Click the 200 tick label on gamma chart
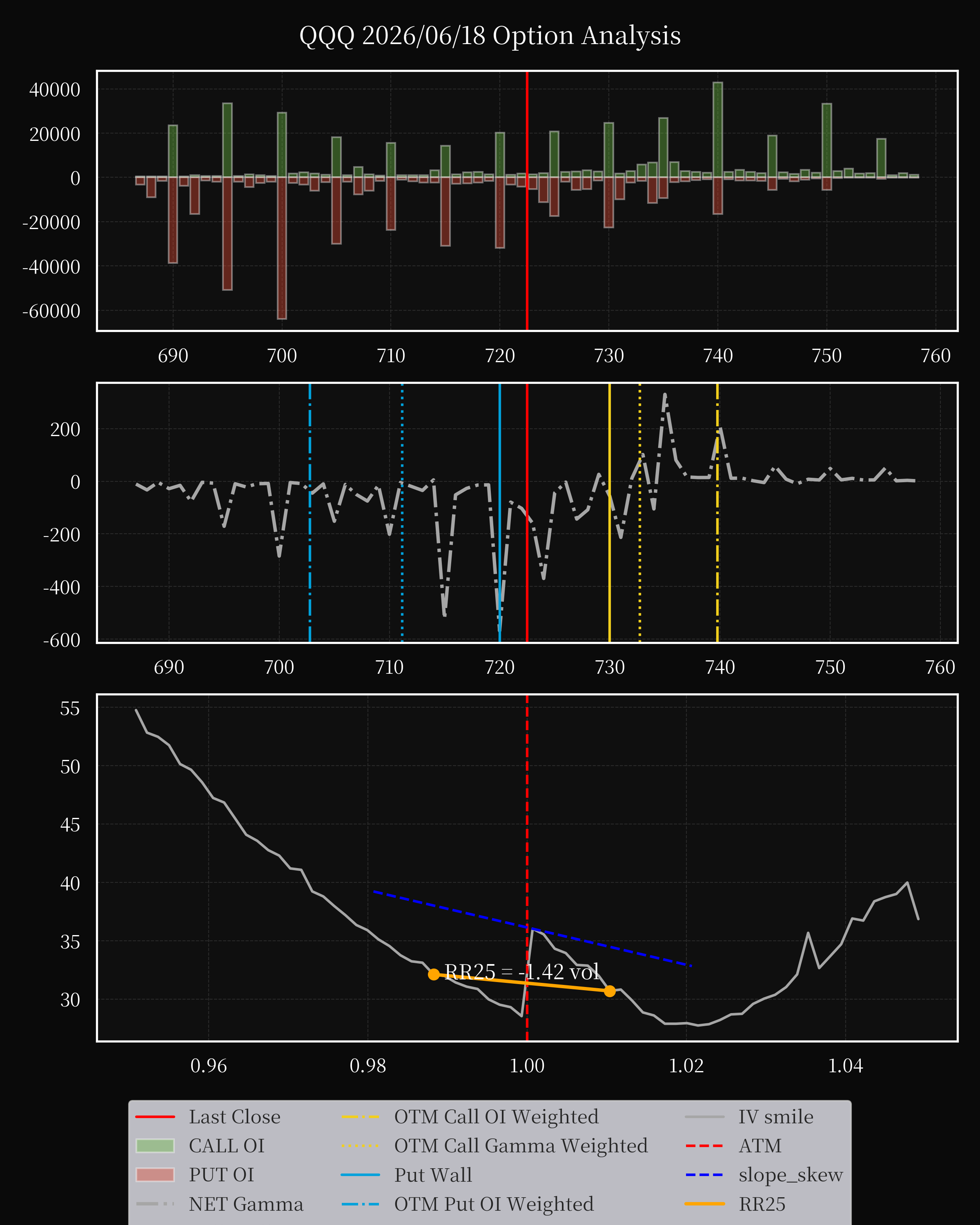 (x=65, y=430)
